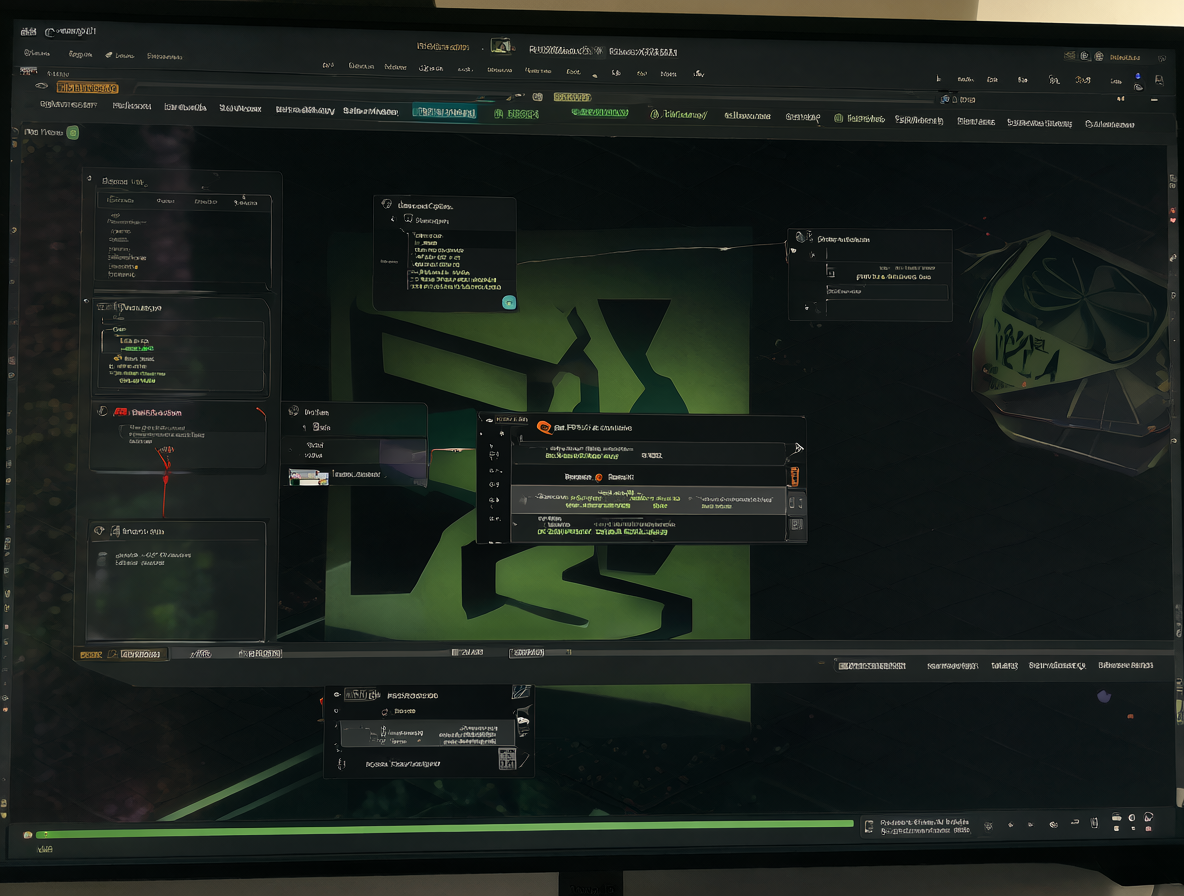This screenshot has width=1184, height=896.
Task: Click the small green square icon below the tab row
Action: click(x=73, y=133)
